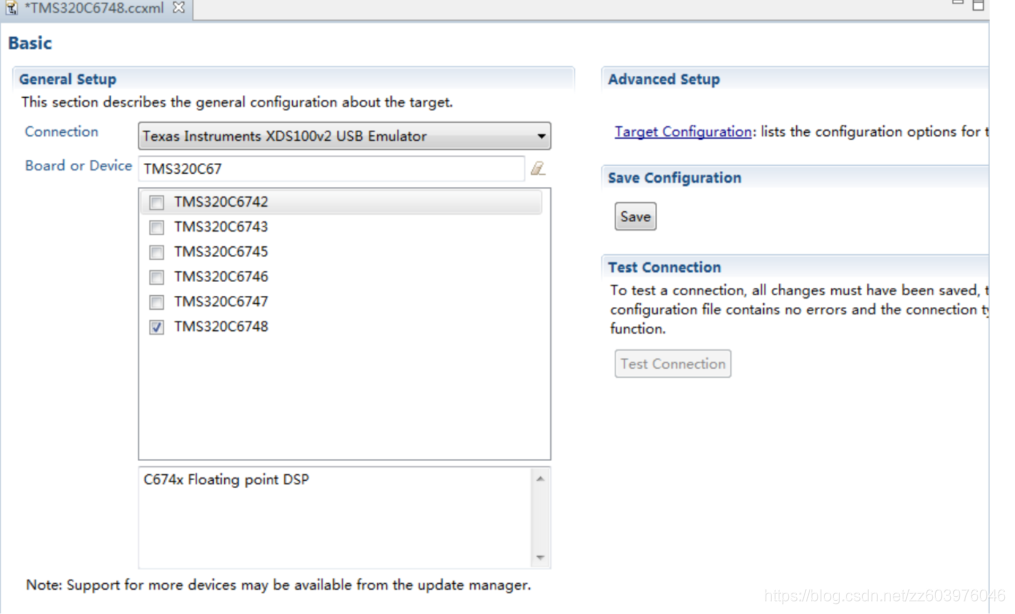The width and height of the screenshot is (1015, 614).
Task: Click the description box scroll down arrow
Action: coord(541,557)
